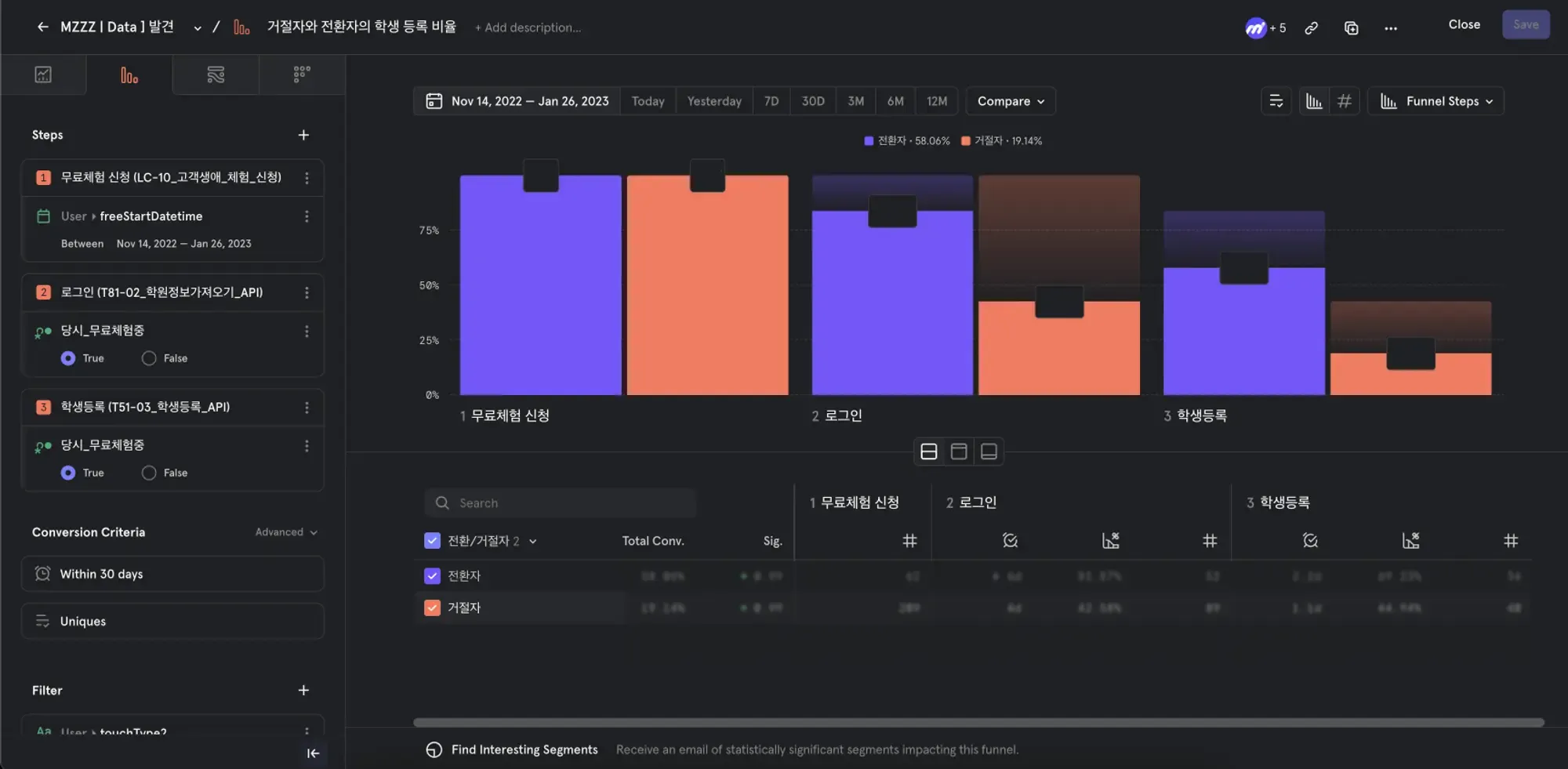Image resolution: width=1568 pixels, height=769 pixels.
Task: Collapse the left query panel
Action: tap(313, 753)
